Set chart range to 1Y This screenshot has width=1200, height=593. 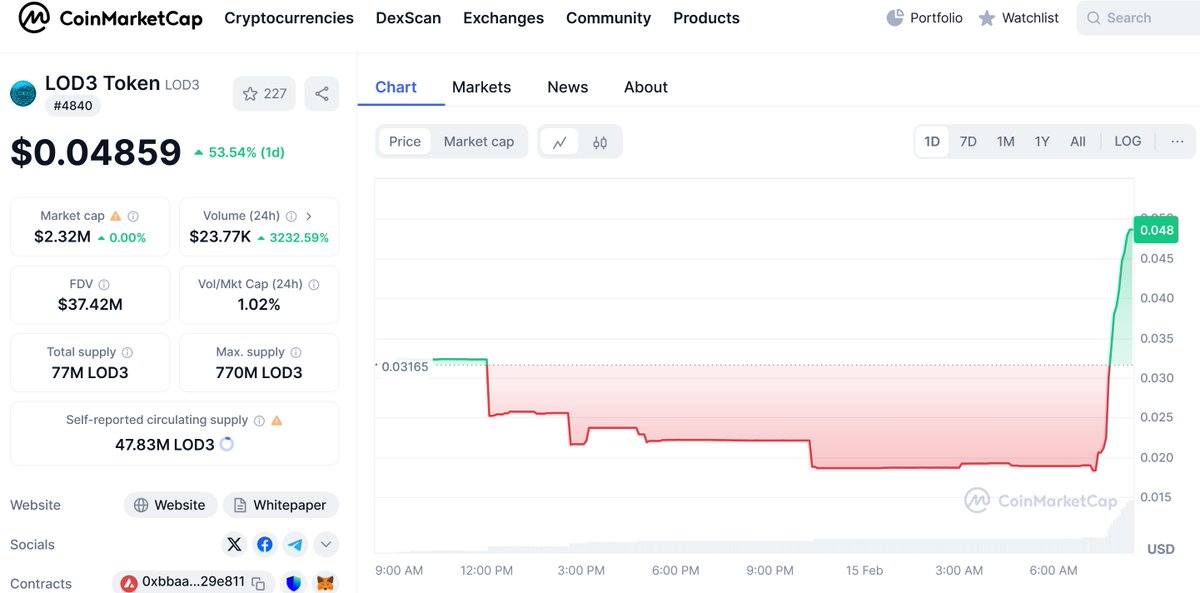pos(1042,142)
